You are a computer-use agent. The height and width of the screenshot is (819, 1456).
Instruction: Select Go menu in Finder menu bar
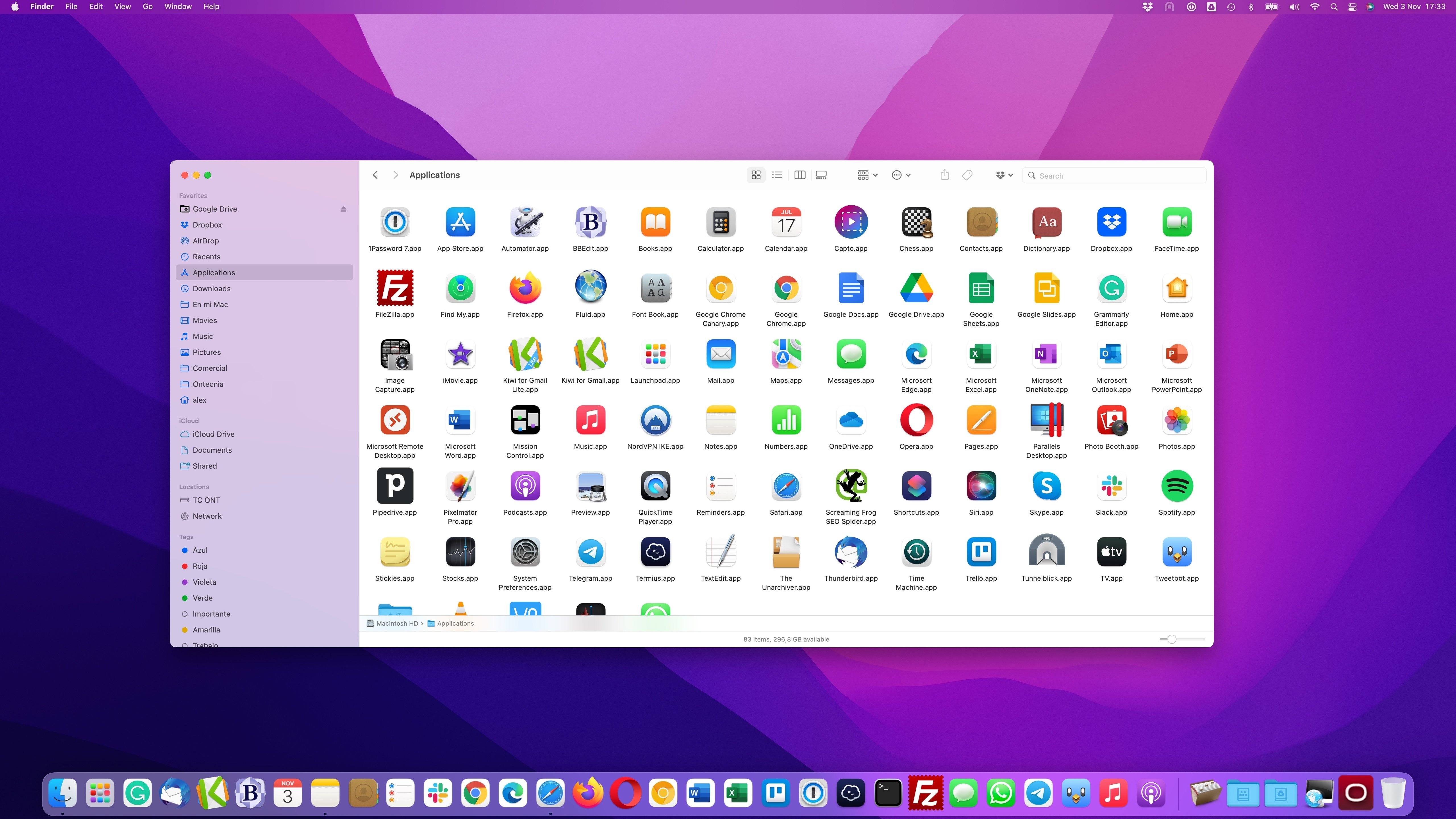tap(147, 7)
